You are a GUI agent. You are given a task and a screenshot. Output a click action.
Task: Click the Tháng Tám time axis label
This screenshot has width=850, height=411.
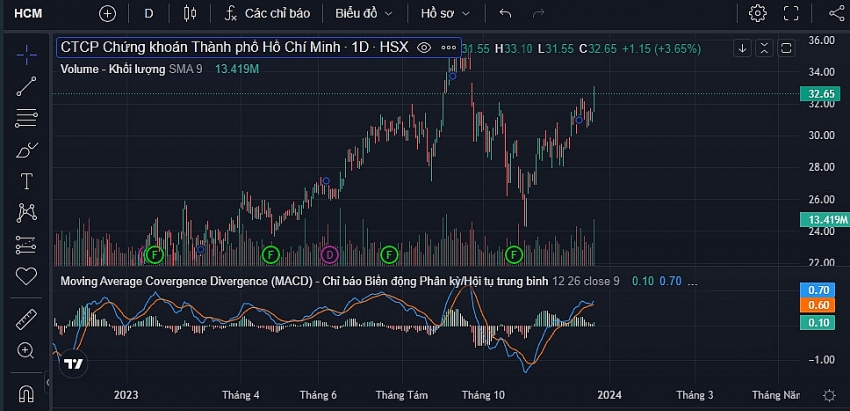402,395
